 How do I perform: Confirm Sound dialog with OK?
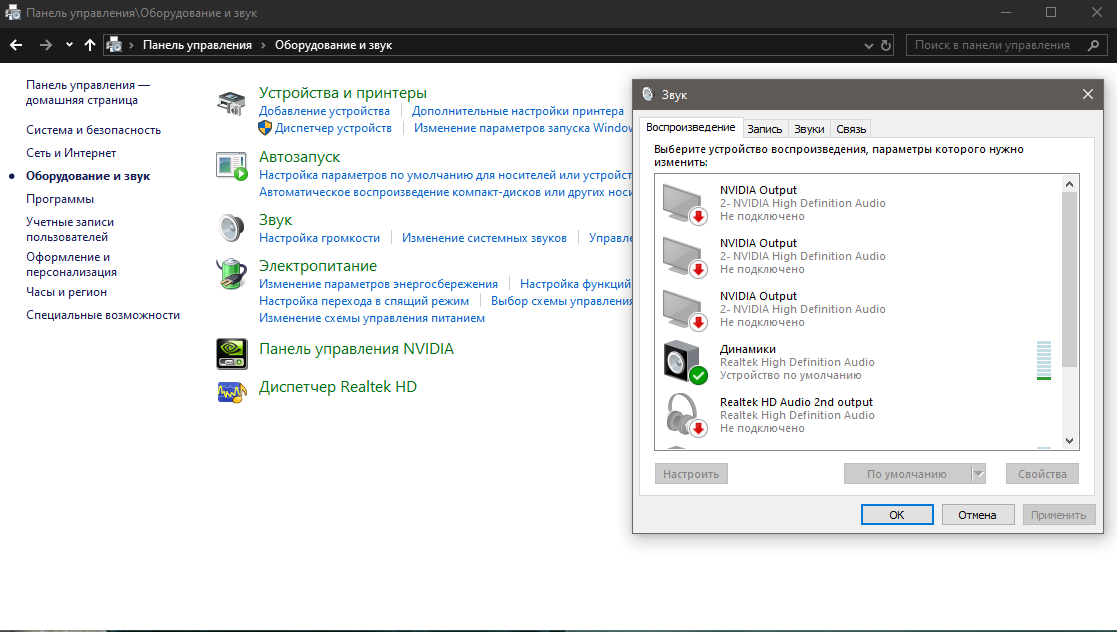point(897,514)
